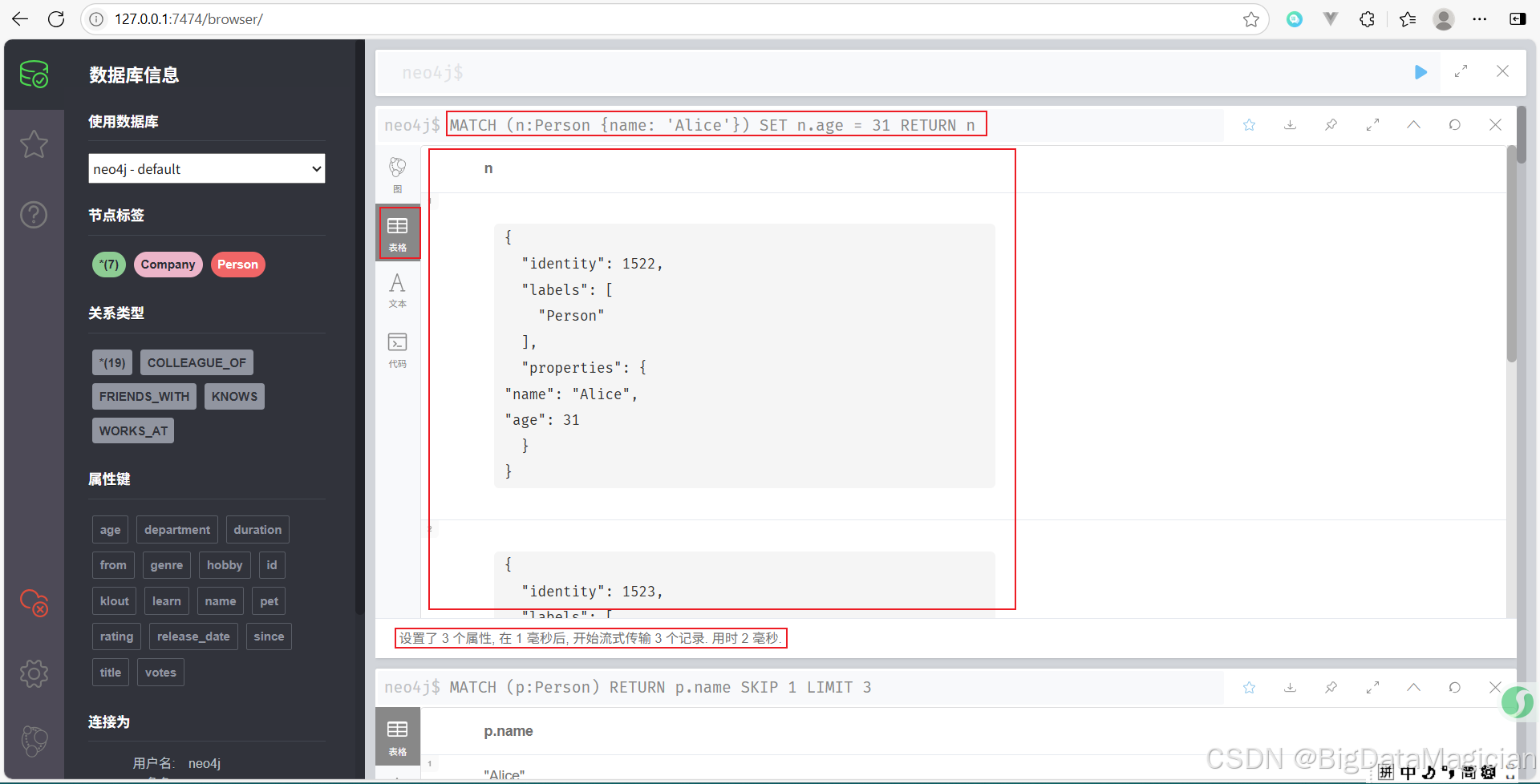Toggle the browser sidebar panel icon
This screenshot has width=1540, height=784.
[1518, 19]
